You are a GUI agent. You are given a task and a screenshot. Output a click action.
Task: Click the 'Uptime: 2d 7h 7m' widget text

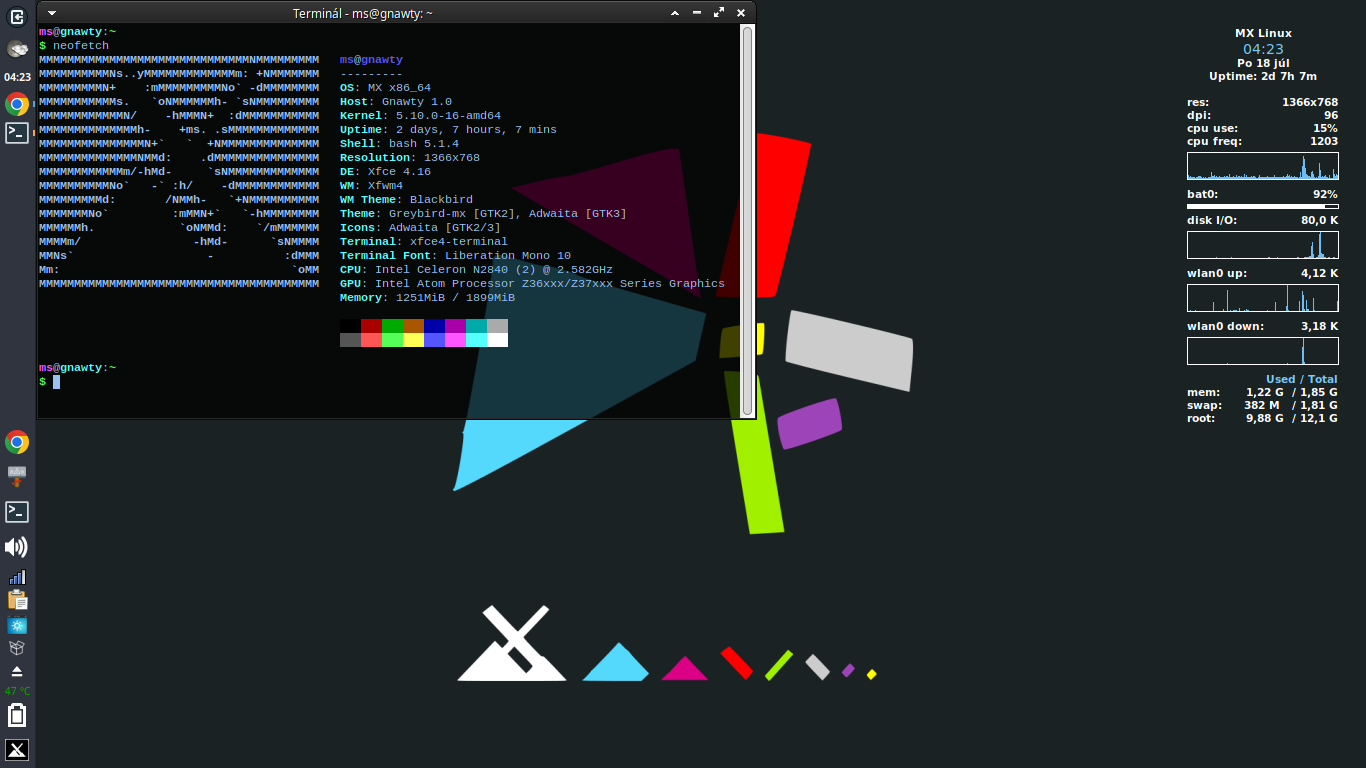click(1263, 76)
